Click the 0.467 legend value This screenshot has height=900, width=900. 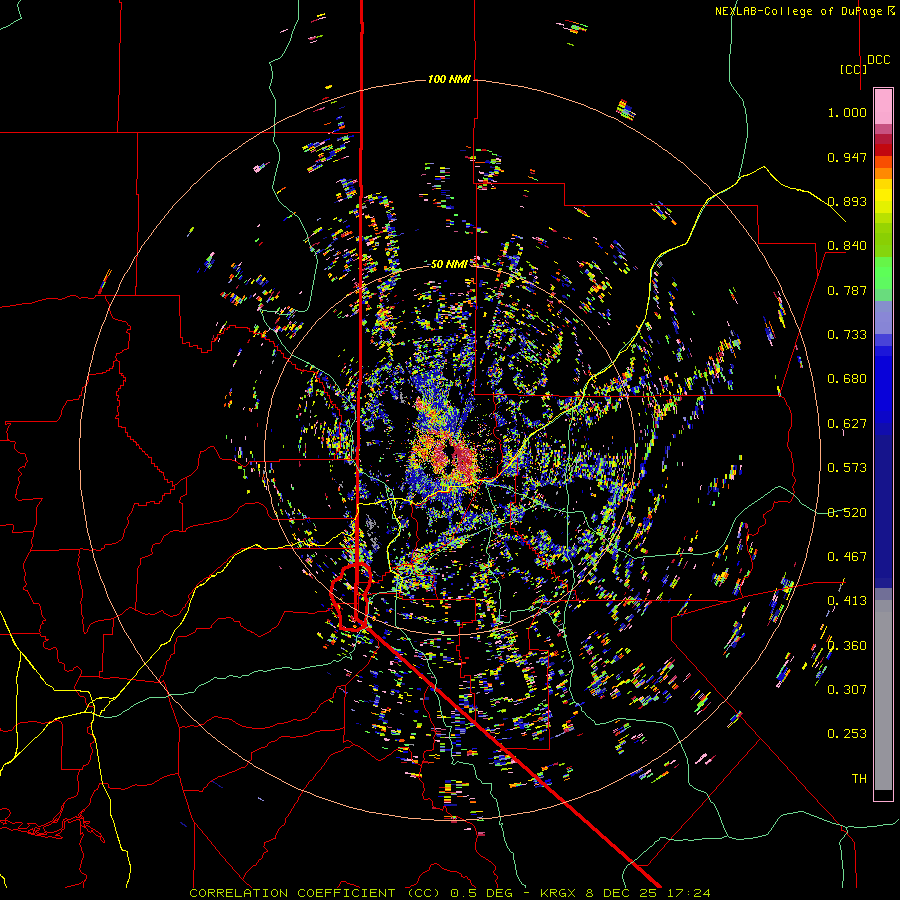pyautogui.click(x=847, y=557)
